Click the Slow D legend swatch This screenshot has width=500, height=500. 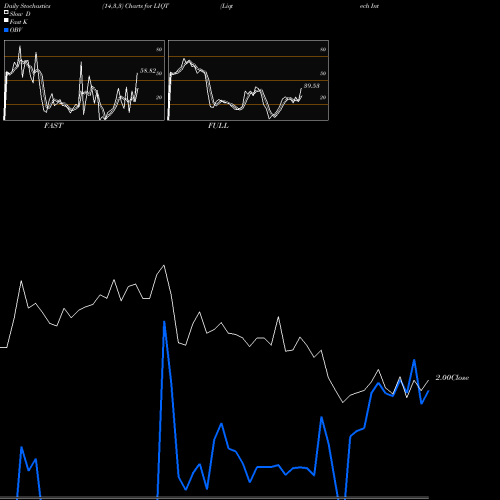6,12
